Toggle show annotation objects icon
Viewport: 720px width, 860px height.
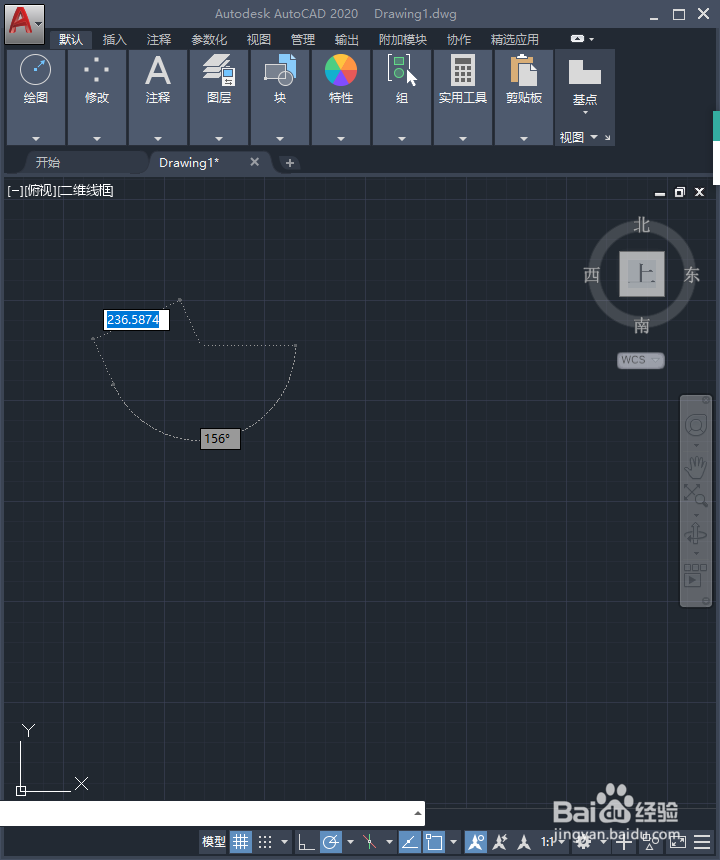point(475,841)
